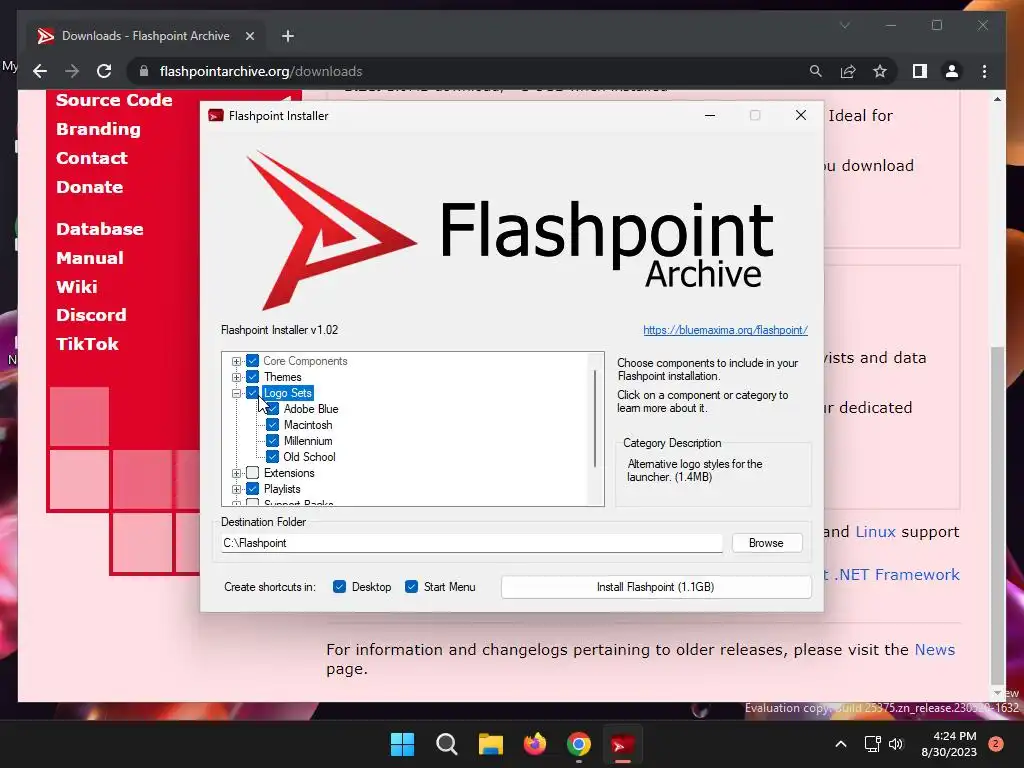The image size is (1024, 768).
Task: Open the browser page search icon
Action: point(816,71)
